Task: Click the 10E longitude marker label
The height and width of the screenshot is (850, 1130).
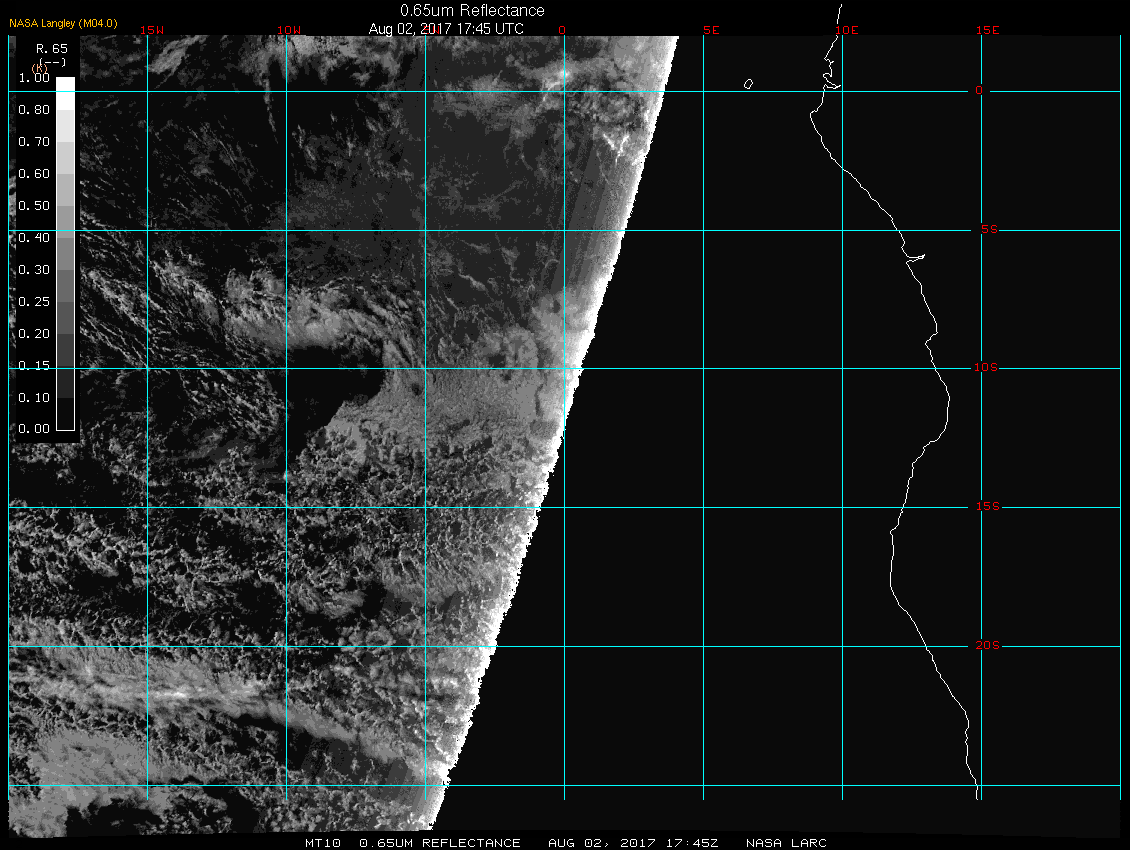Action: (846, 30)
